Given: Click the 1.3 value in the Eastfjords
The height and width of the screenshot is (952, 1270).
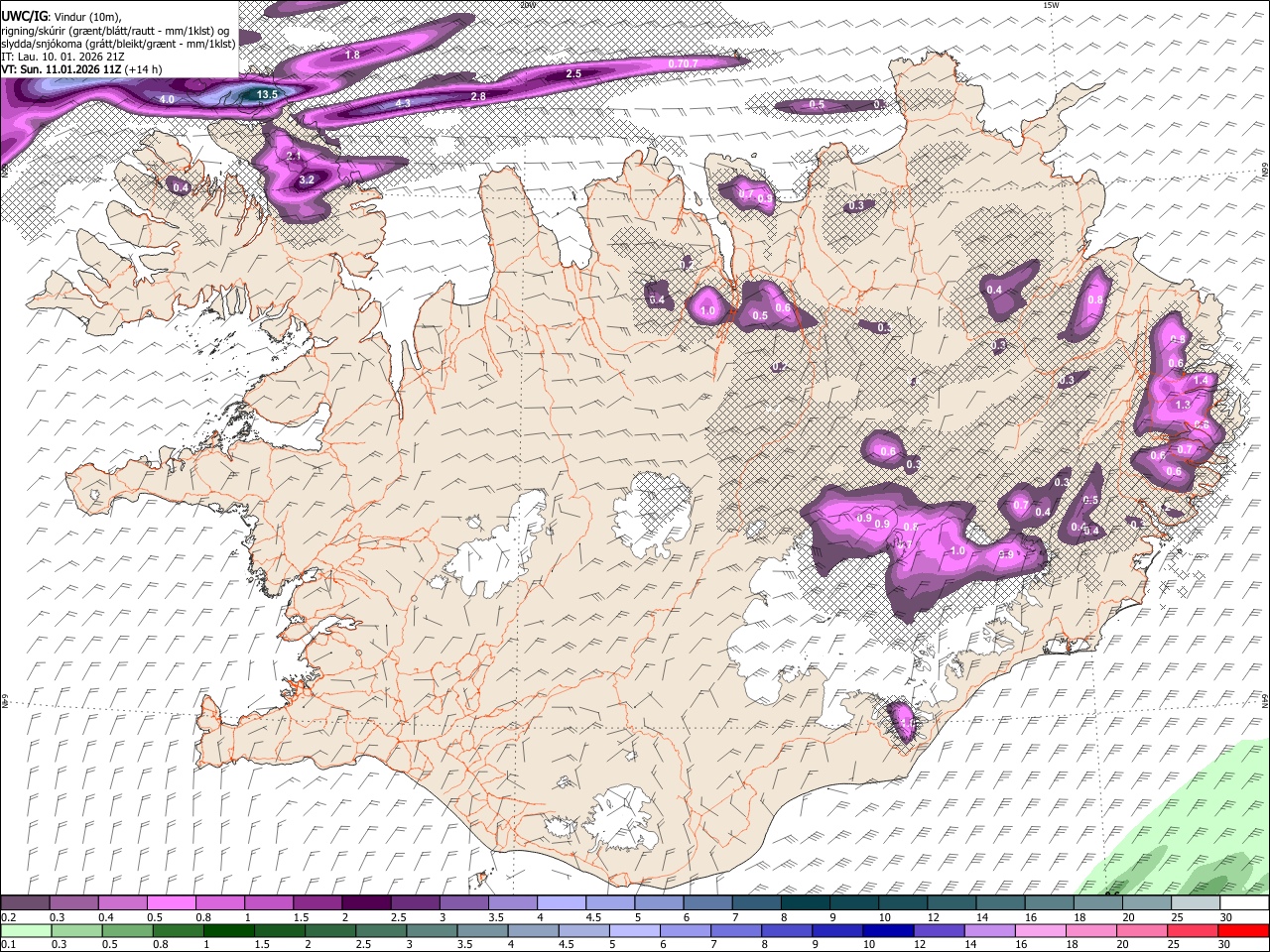Looking at the screenshot, I should [x=1182, y=405].
